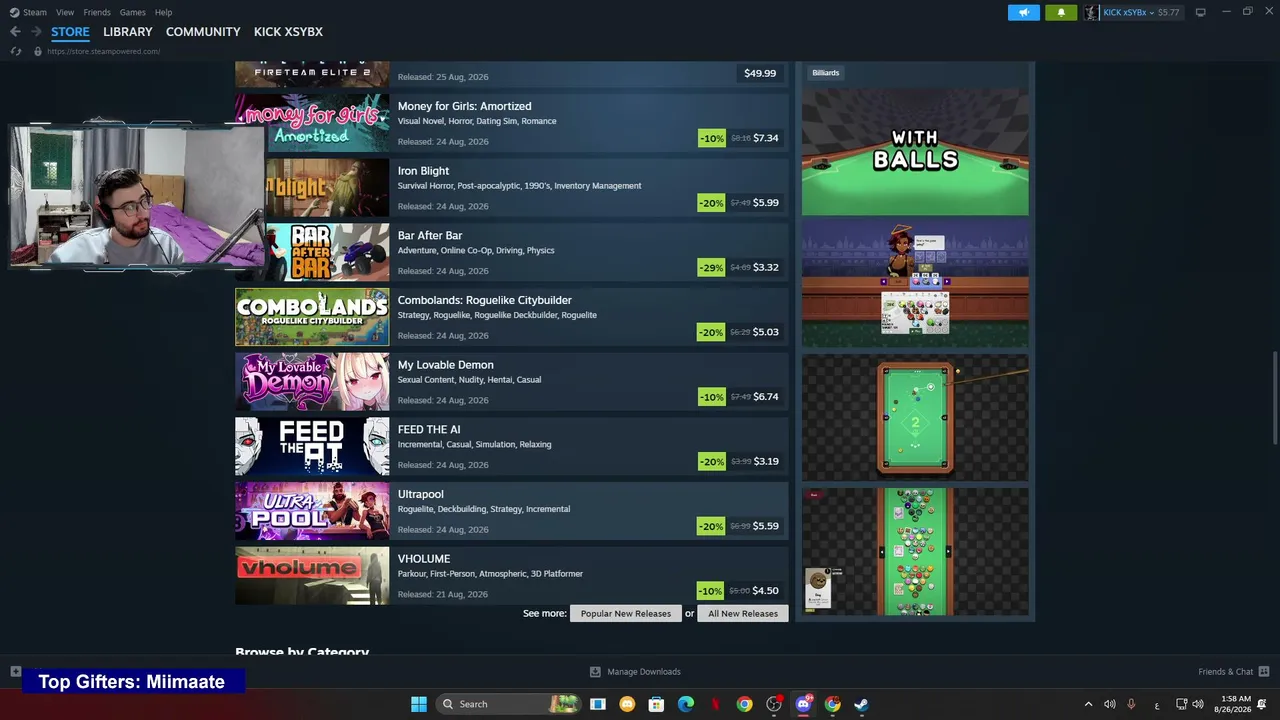Open the Bar After Bar listing
1280x720 pixels.
[512, 252]
